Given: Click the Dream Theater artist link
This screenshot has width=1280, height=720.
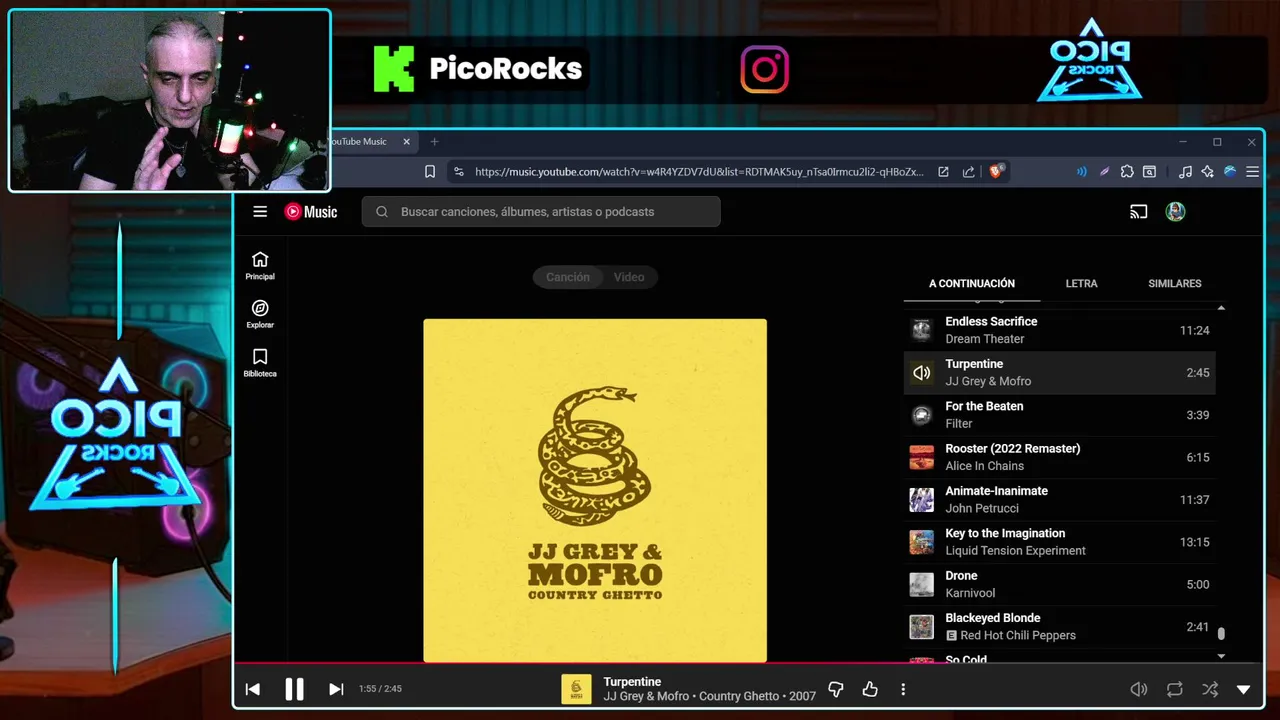Looking at the screenshot, I should (984, 339).
